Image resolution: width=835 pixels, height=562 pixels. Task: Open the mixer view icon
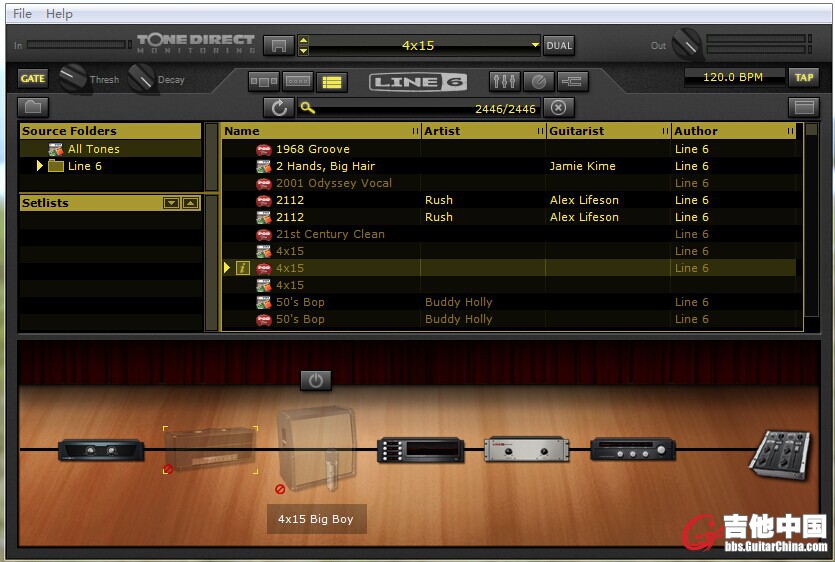tap(504, 81)
